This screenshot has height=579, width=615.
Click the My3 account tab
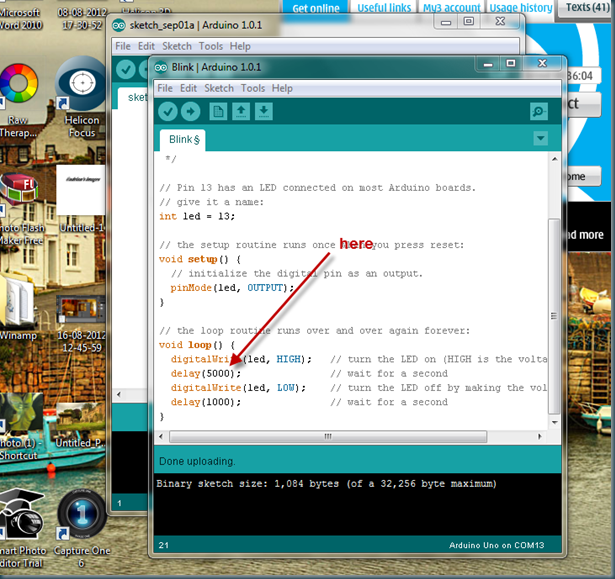(451, 8)
